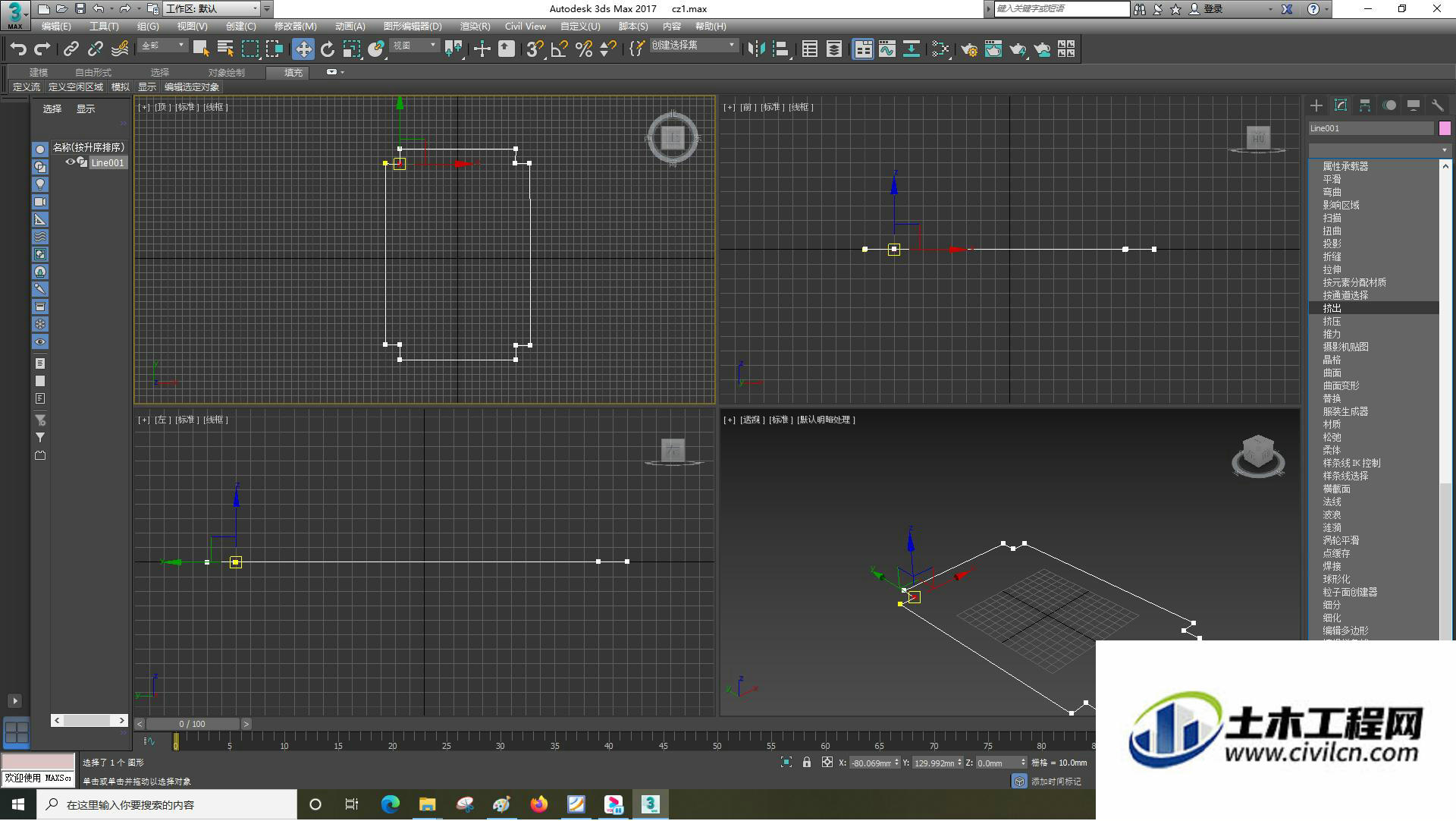Screen dimensions: 1456x821
Task: Toggle 3D Snaps
Action: (x=535, y=49)
